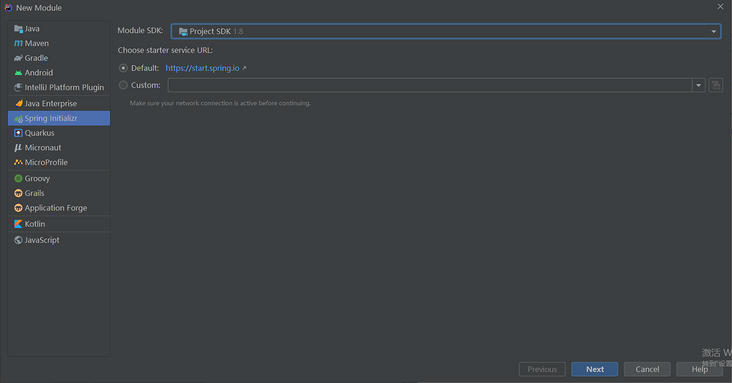Select the Maven module type icon

(x=18, y=43)
